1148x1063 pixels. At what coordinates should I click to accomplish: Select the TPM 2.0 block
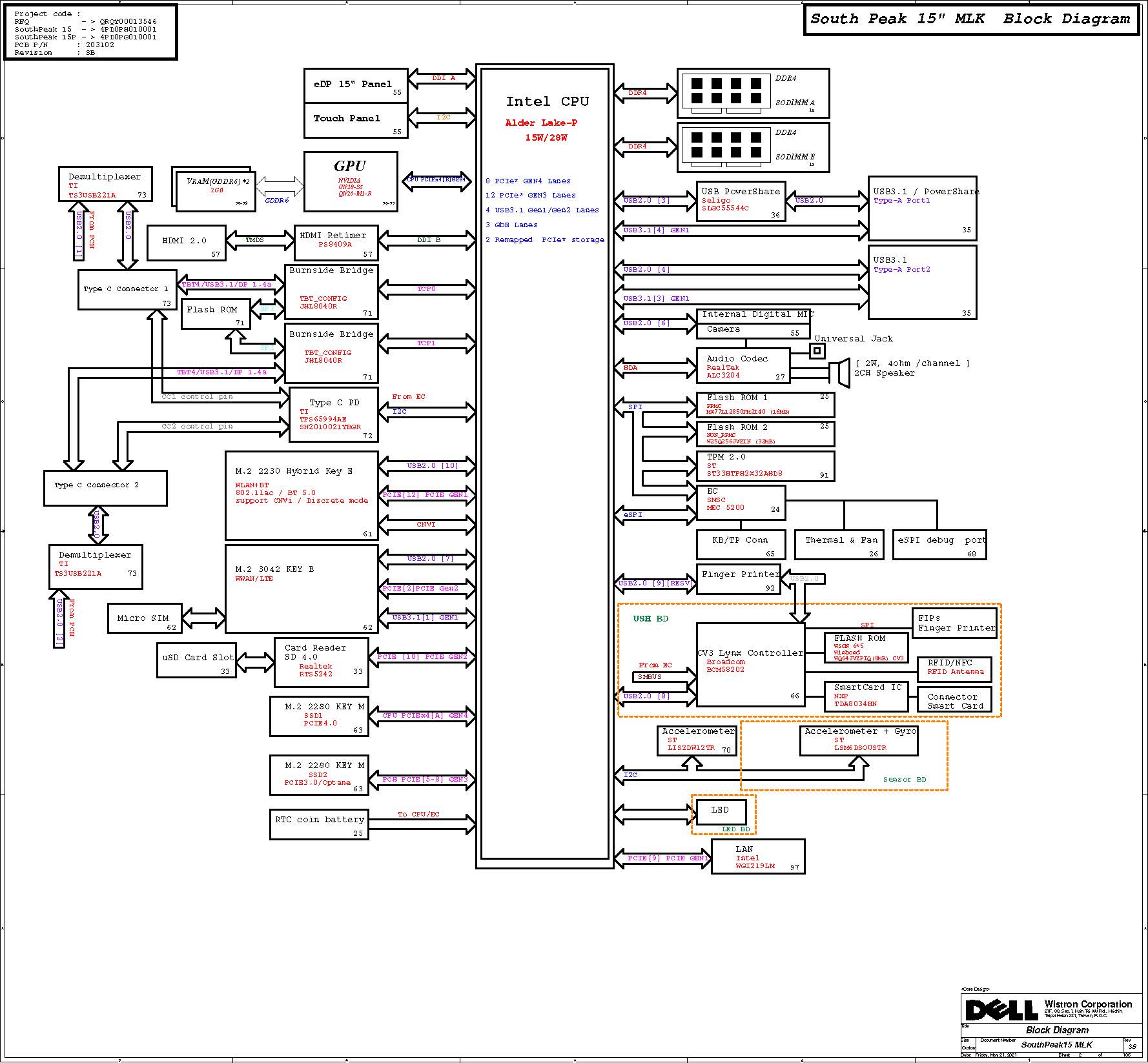click(x=766, y=466)
